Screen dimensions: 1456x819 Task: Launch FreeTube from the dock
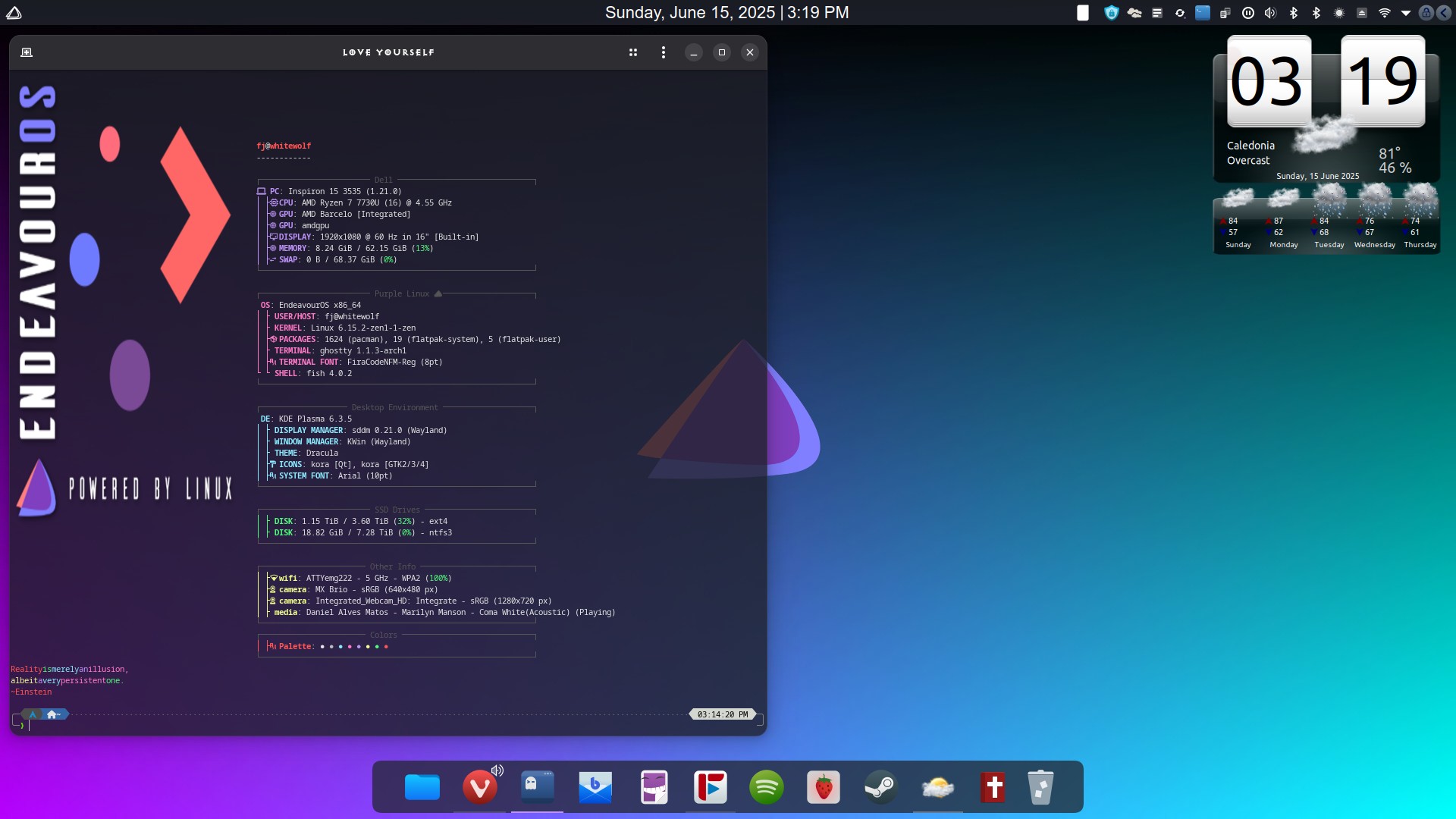[x=711, y=787]
